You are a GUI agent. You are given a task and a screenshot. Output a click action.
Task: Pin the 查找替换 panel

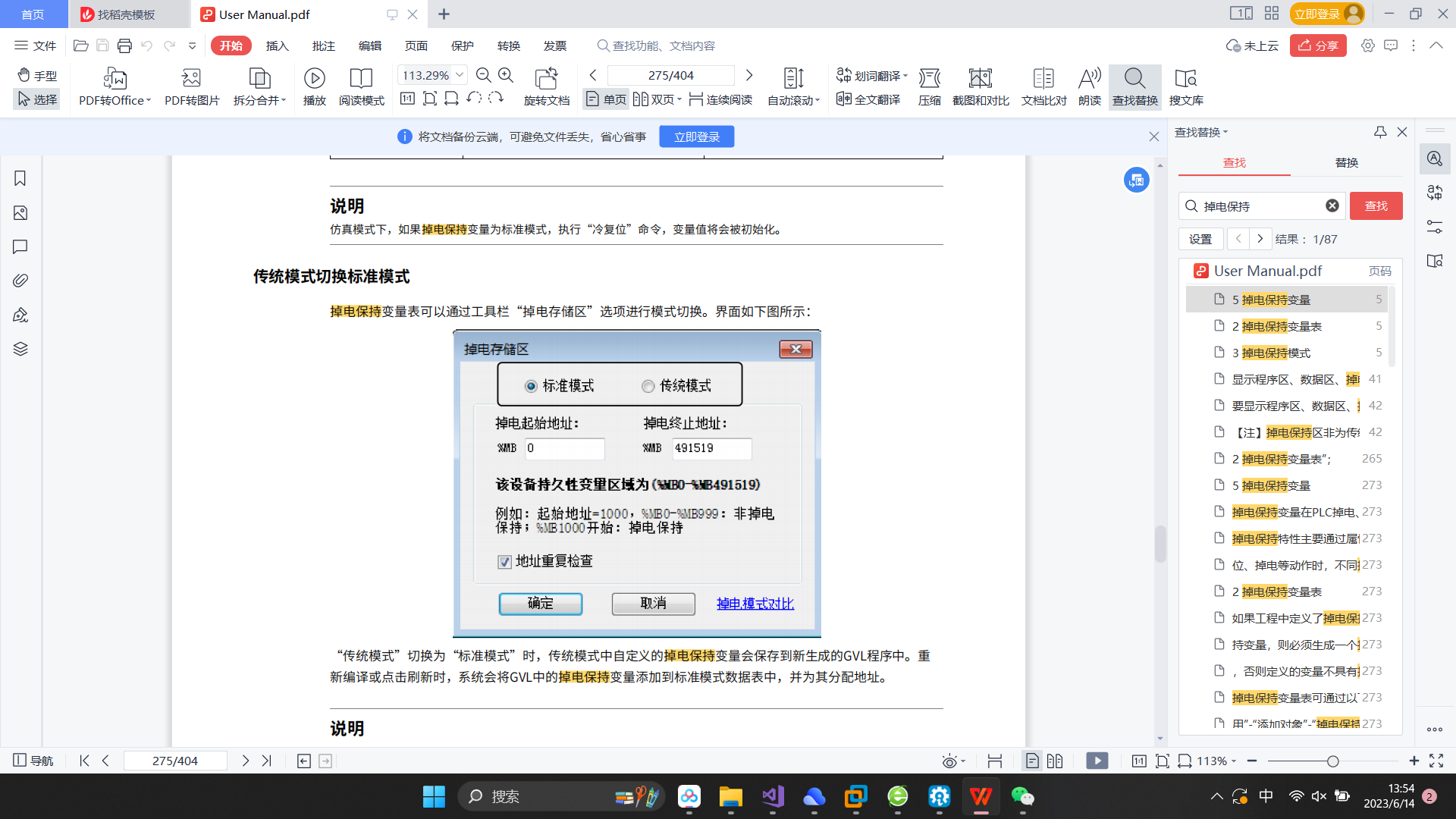1380,132
